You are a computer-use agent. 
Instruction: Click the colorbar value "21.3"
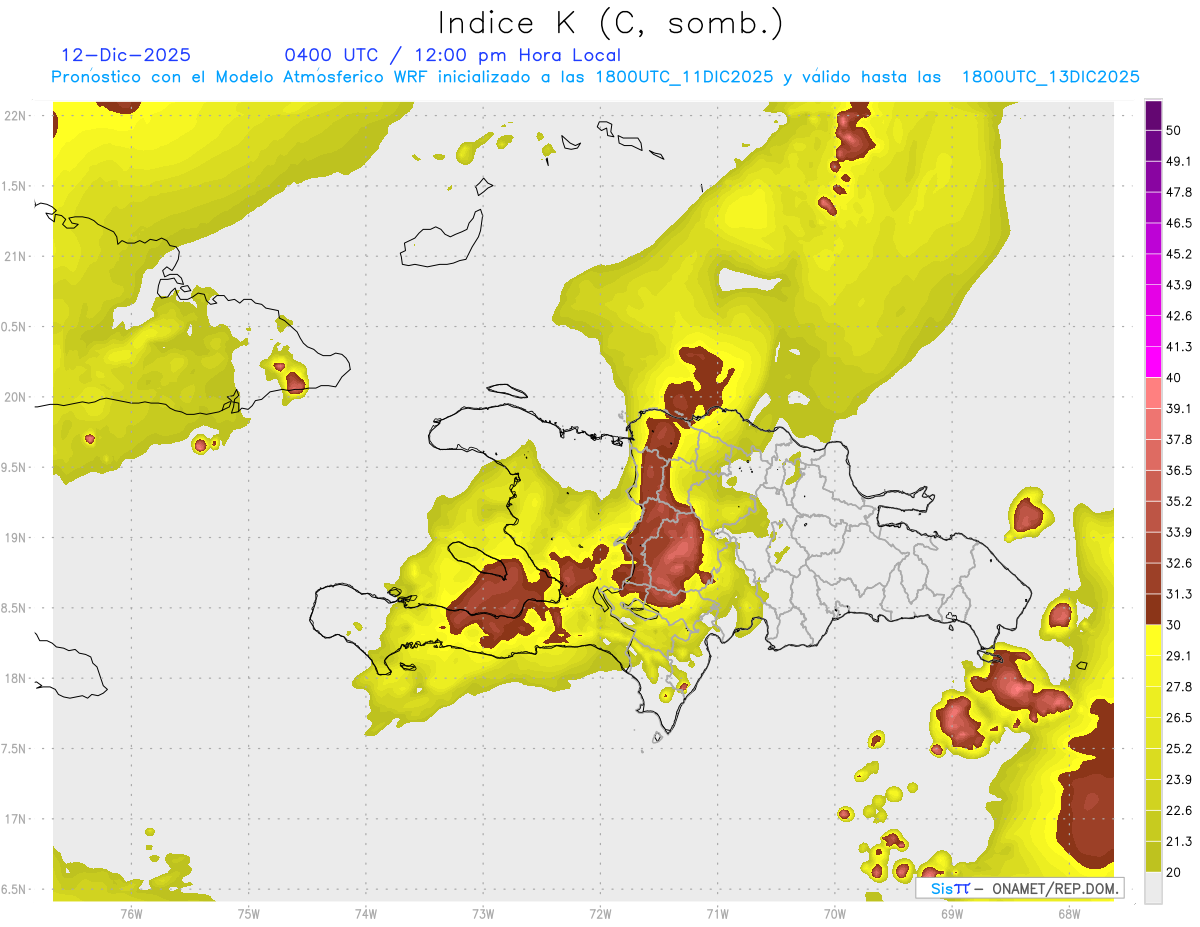tap(1179, 842)
